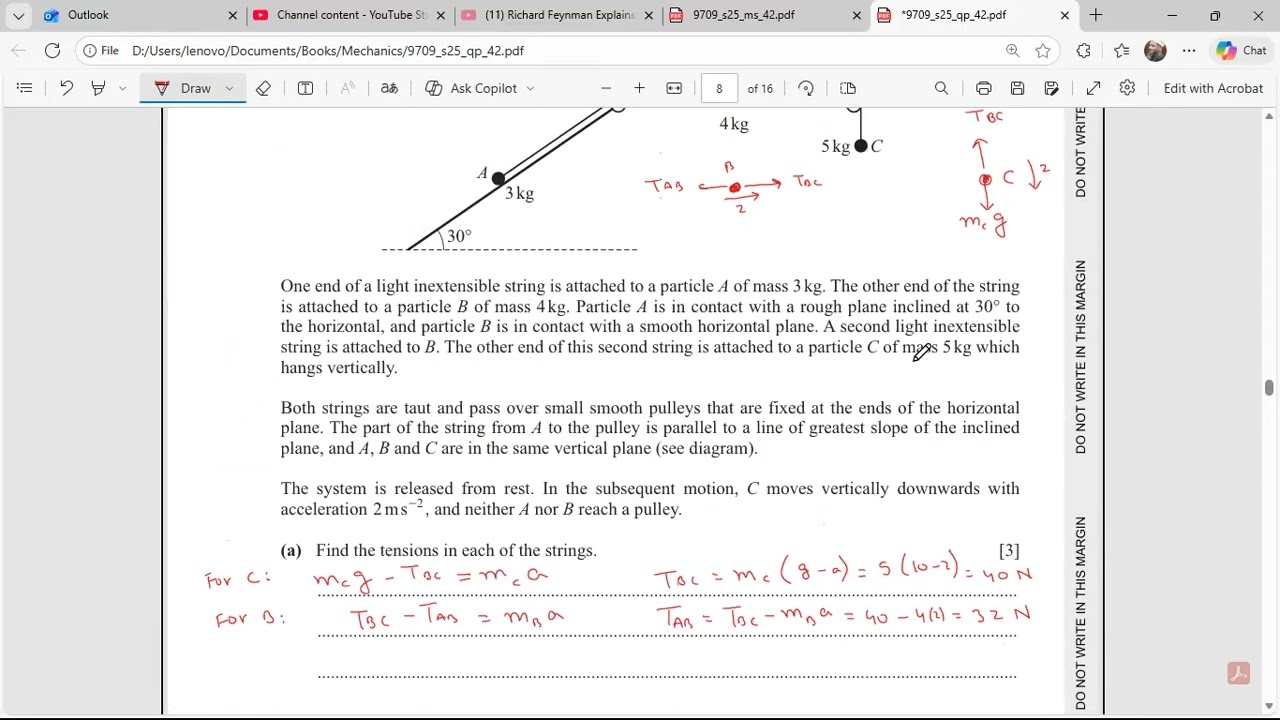Image resolution: width=1280 pixels, height=720 pixels.
Task: Open the table of contents panel
Action: pos(25,88)
